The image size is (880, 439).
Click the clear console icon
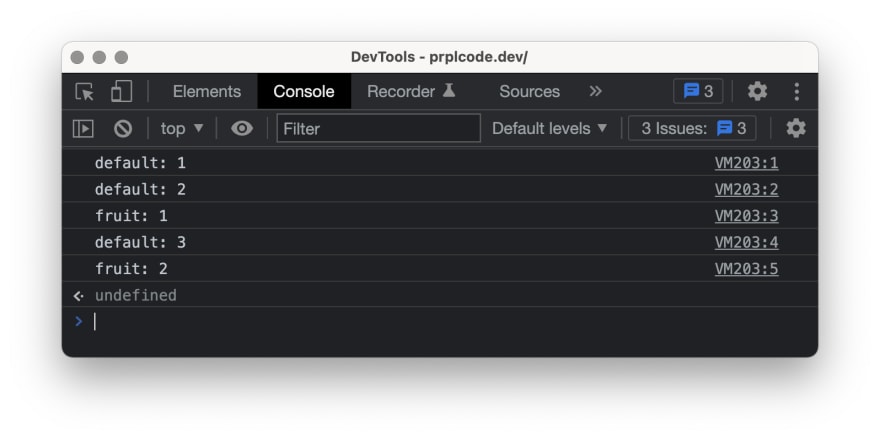[123, 129]
